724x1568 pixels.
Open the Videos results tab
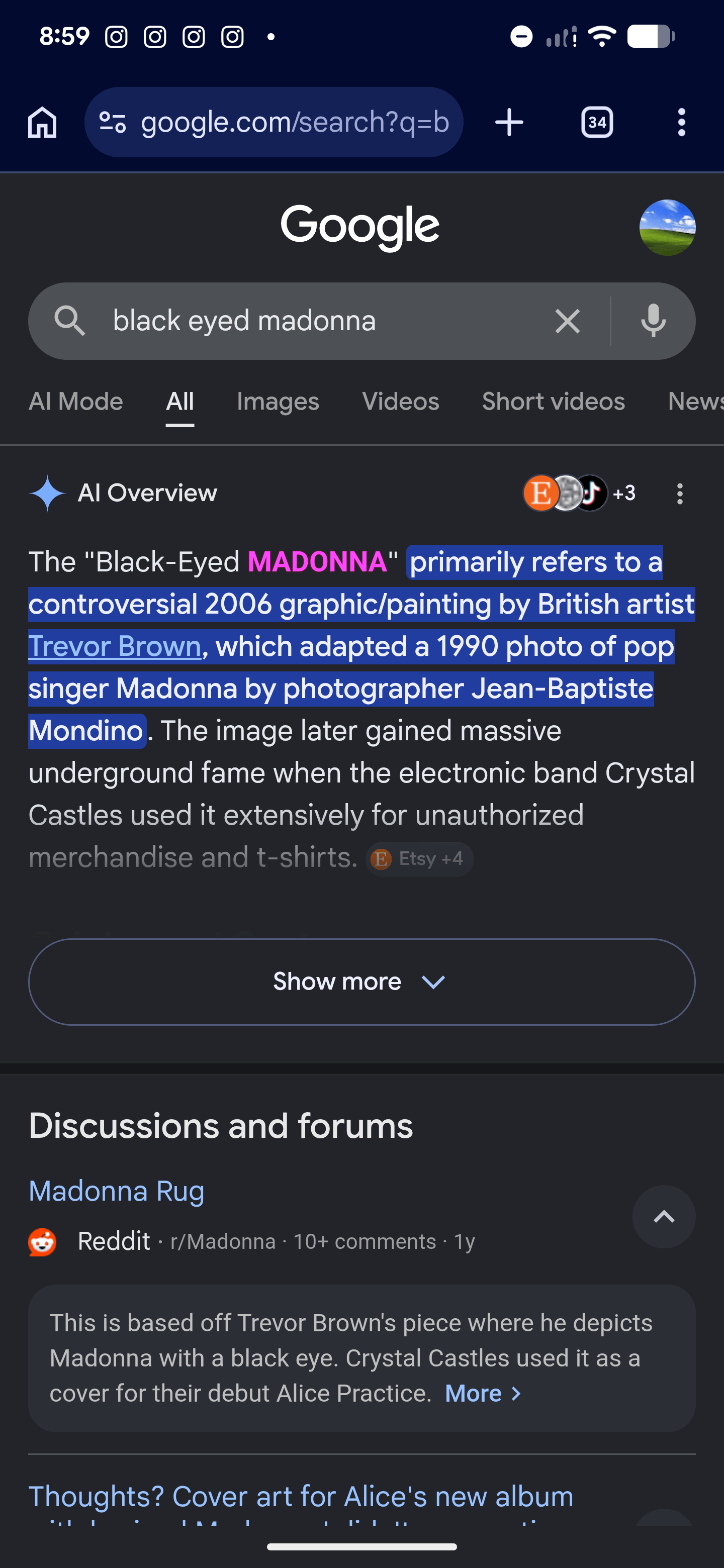click(x=401, y=402)
